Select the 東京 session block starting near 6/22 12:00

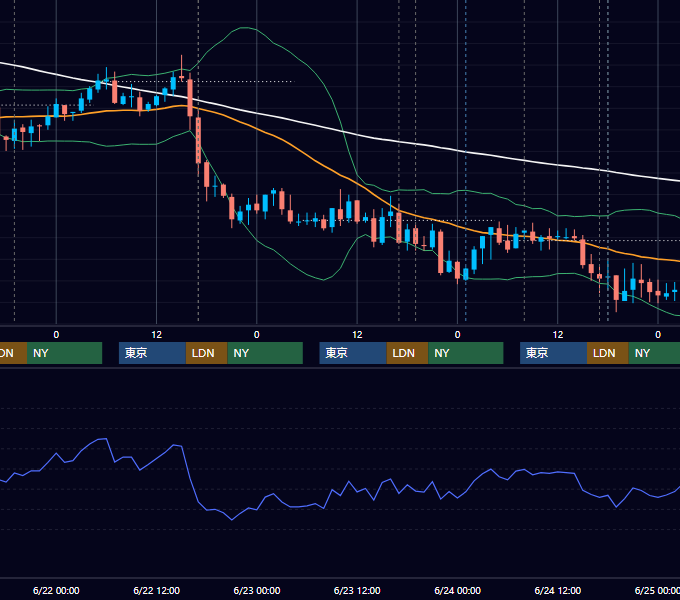point(152,353)
